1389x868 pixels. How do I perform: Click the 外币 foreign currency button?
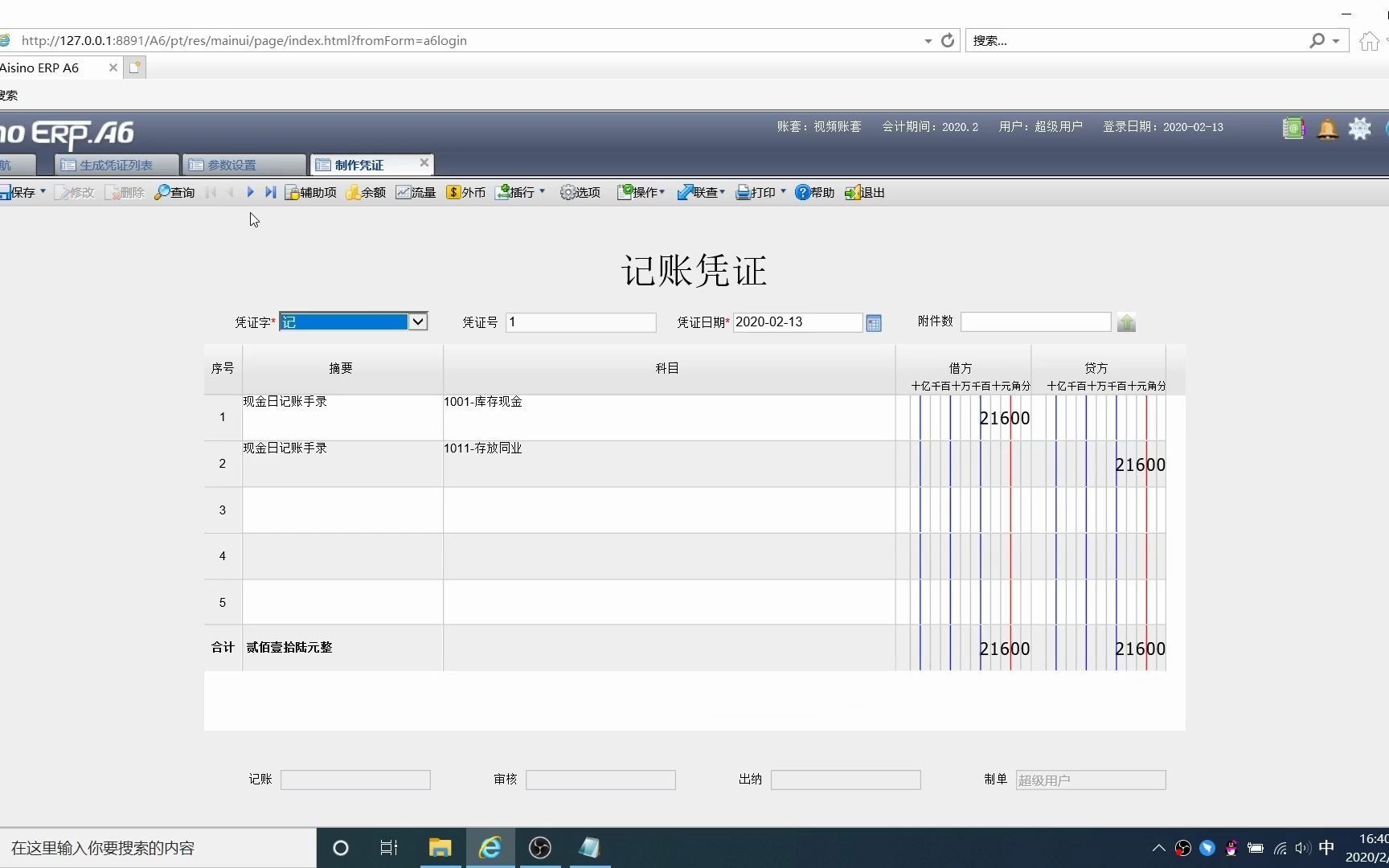coord(466,192)
